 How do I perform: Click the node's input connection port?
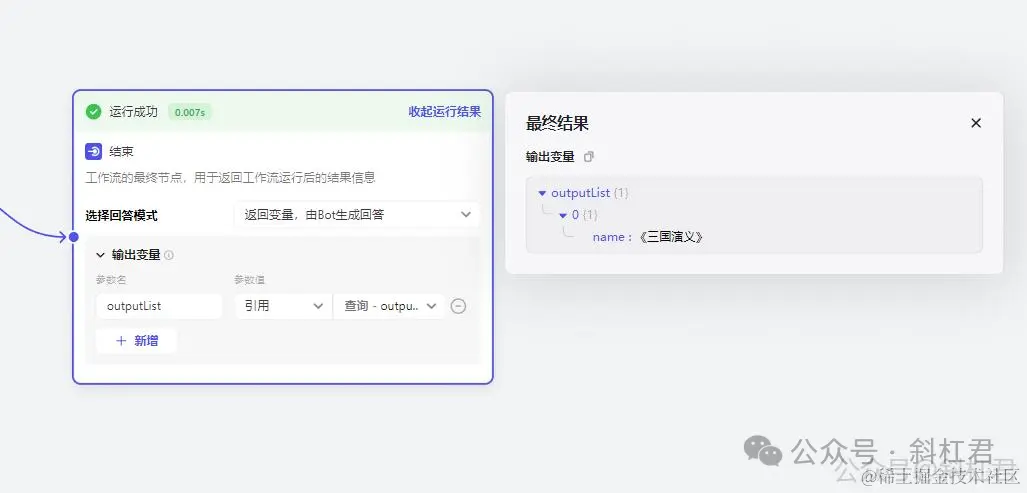[x=74, y=236]
